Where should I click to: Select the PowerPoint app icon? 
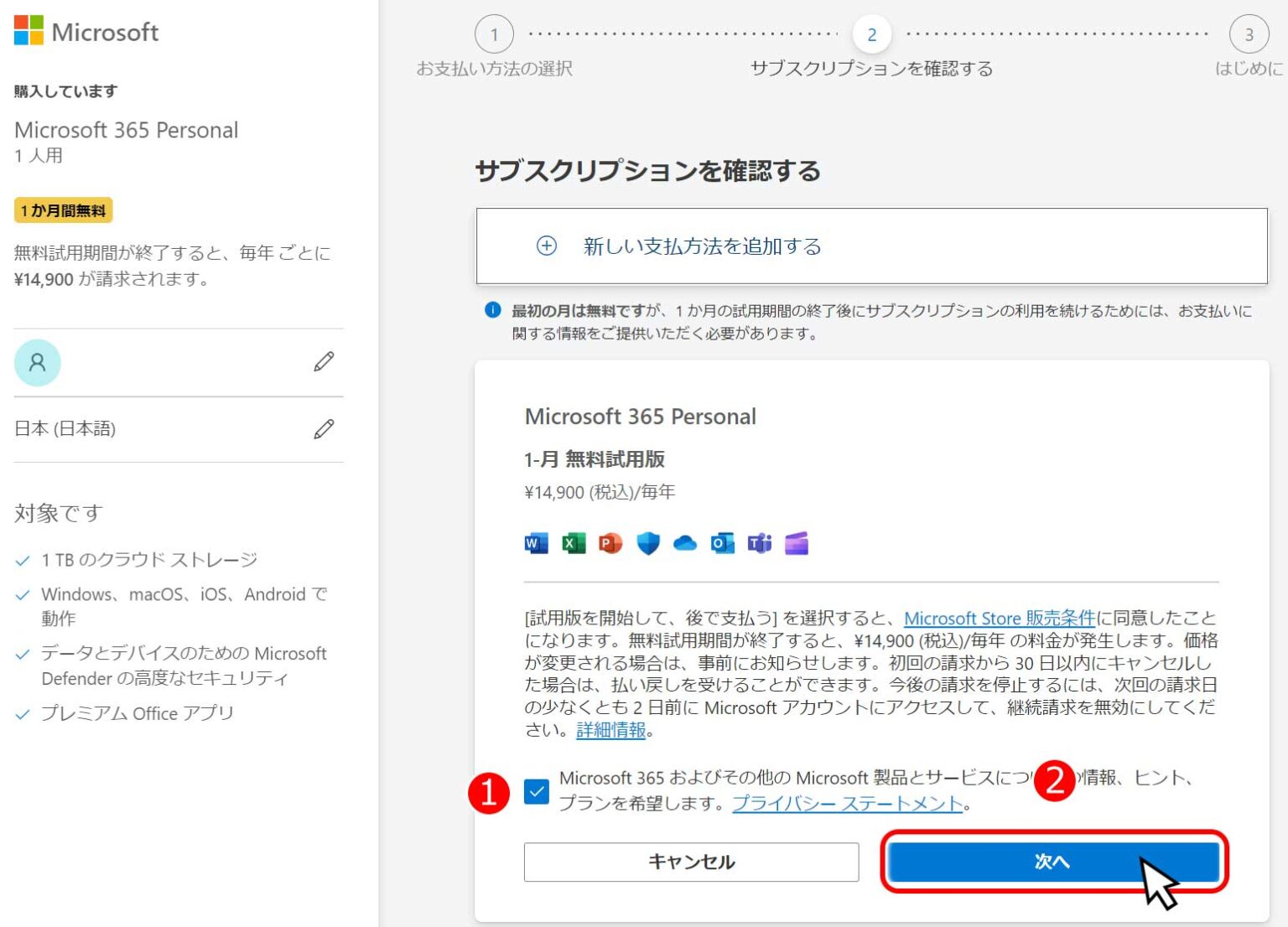click(x=610, y=543)
